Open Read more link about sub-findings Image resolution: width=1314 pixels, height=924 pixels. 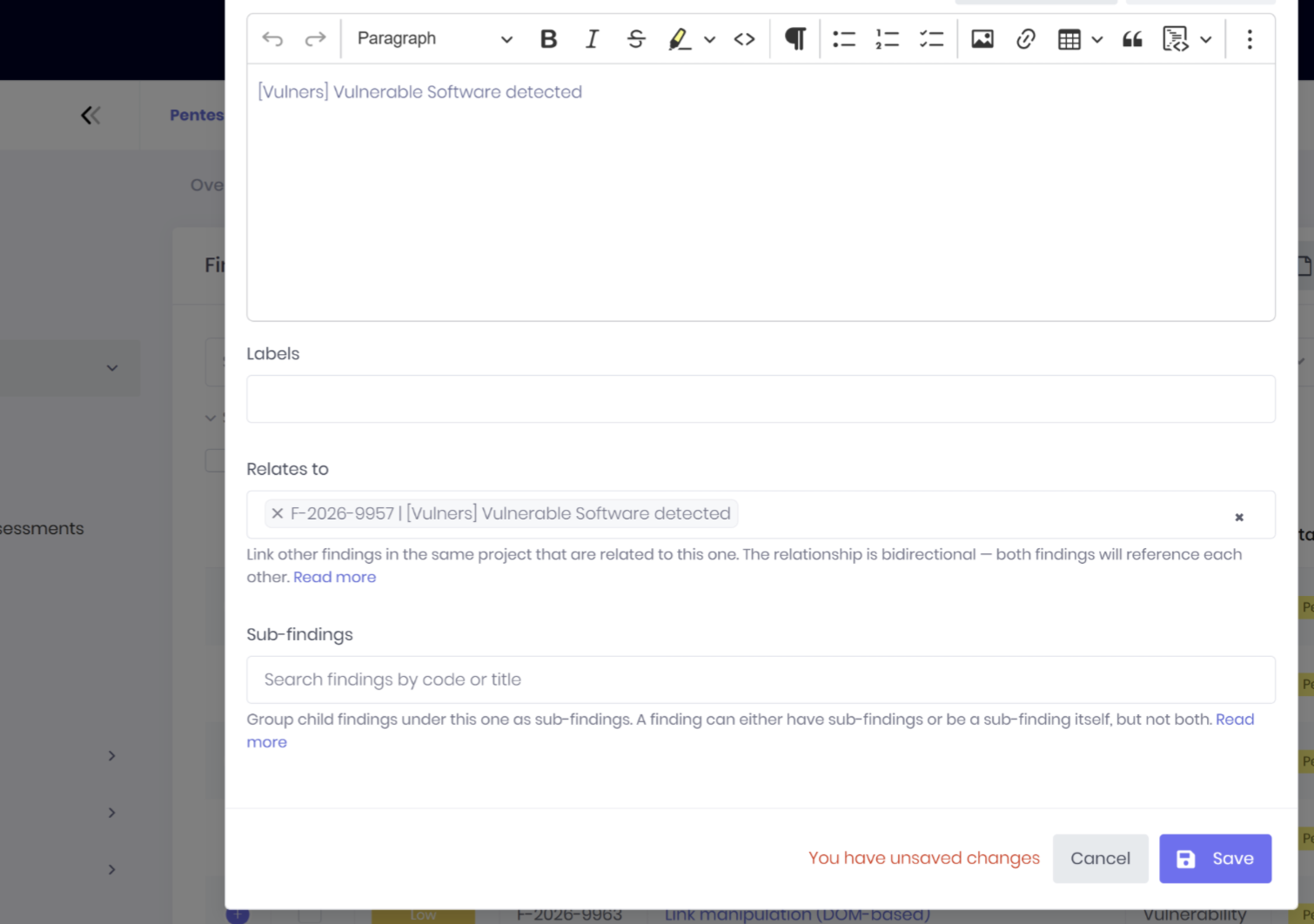(1235, 720)
